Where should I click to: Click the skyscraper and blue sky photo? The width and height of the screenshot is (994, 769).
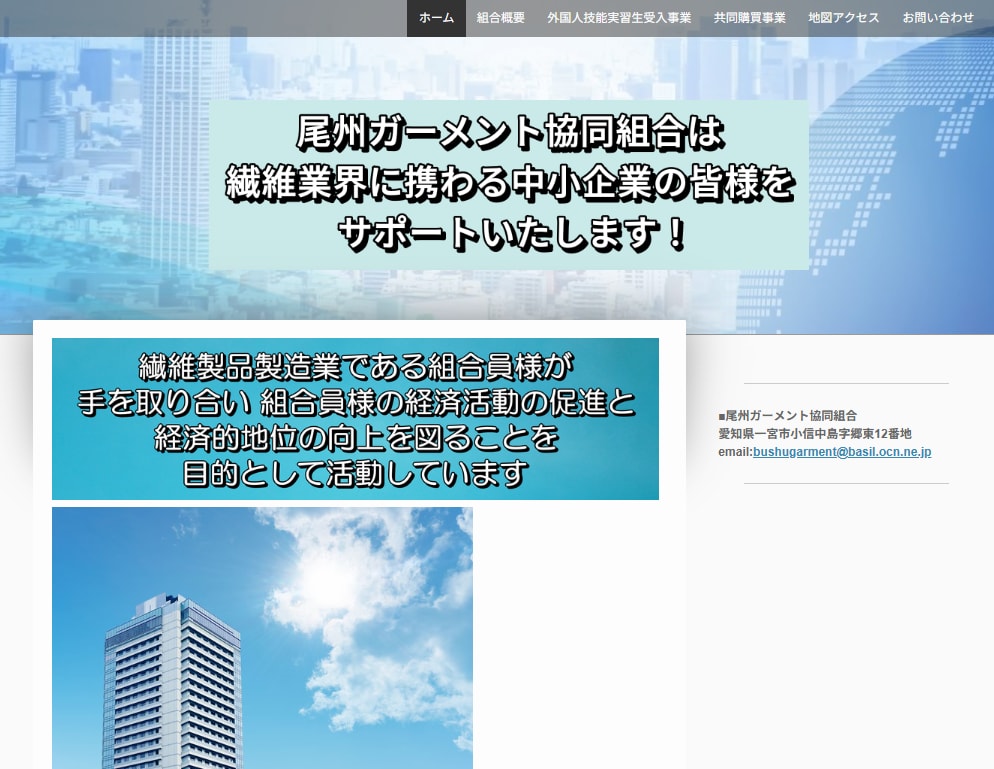tap(262, 638)
